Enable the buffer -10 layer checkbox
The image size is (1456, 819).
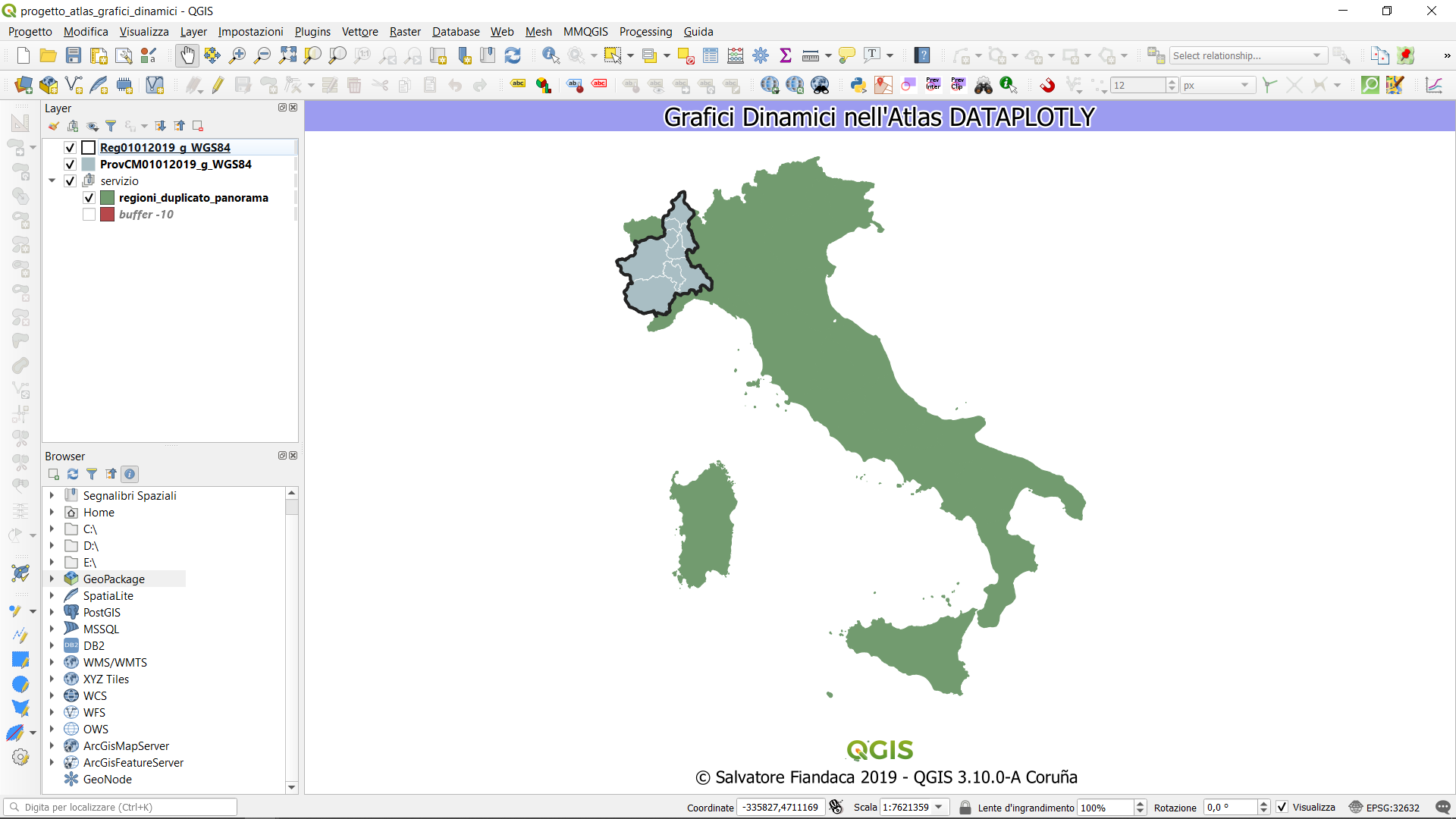tap(89, 215)
